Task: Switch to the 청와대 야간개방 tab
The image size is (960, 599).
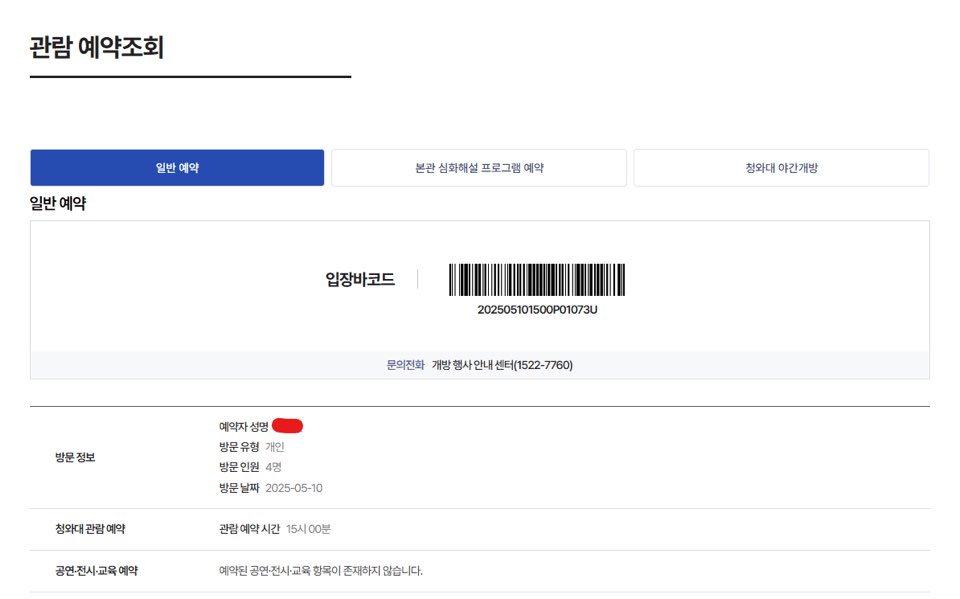Action: pos(781,167)
